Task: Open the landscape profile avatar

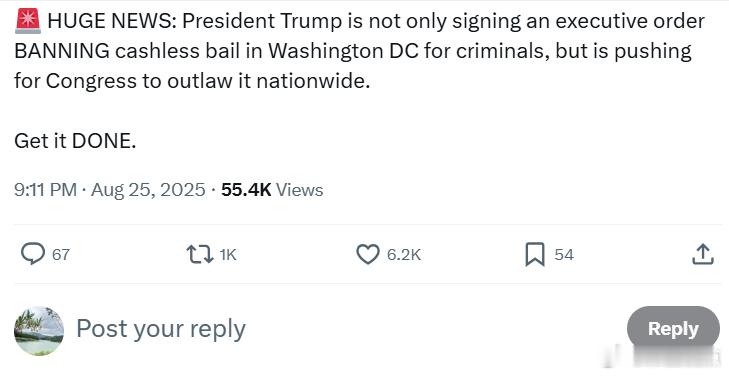Action: pyautogui.click(x=39, y=331)
